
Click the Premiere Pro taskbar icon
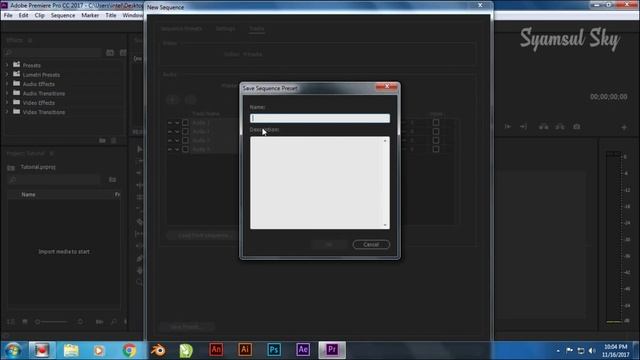tap(332, 350)
